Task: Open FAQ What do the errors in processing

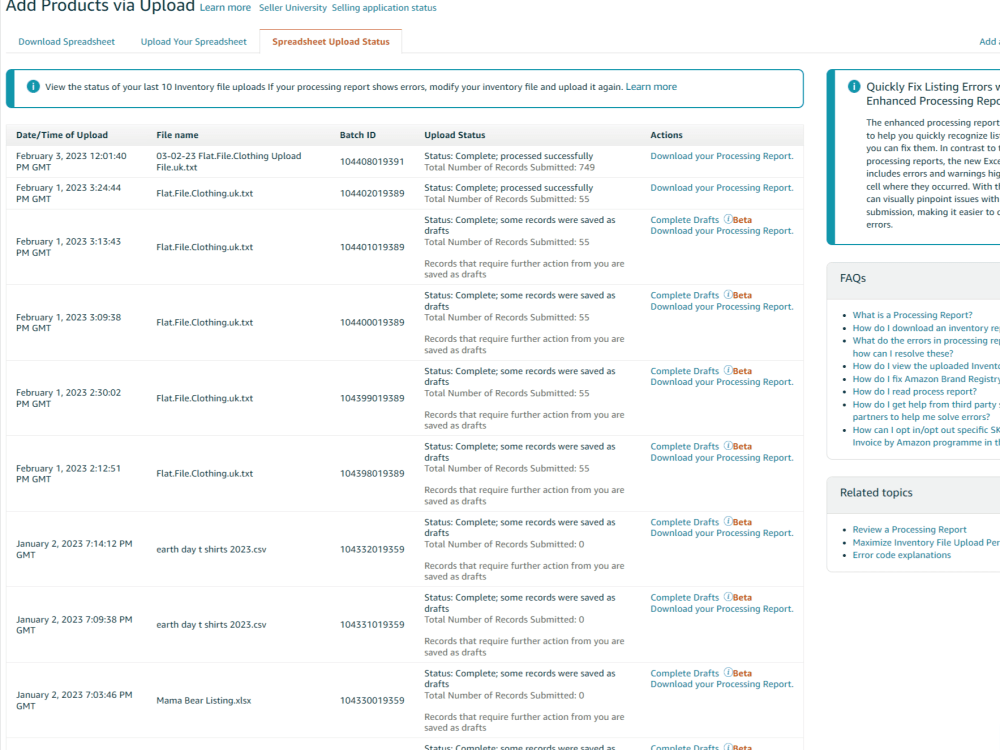Action: [926, 347]
